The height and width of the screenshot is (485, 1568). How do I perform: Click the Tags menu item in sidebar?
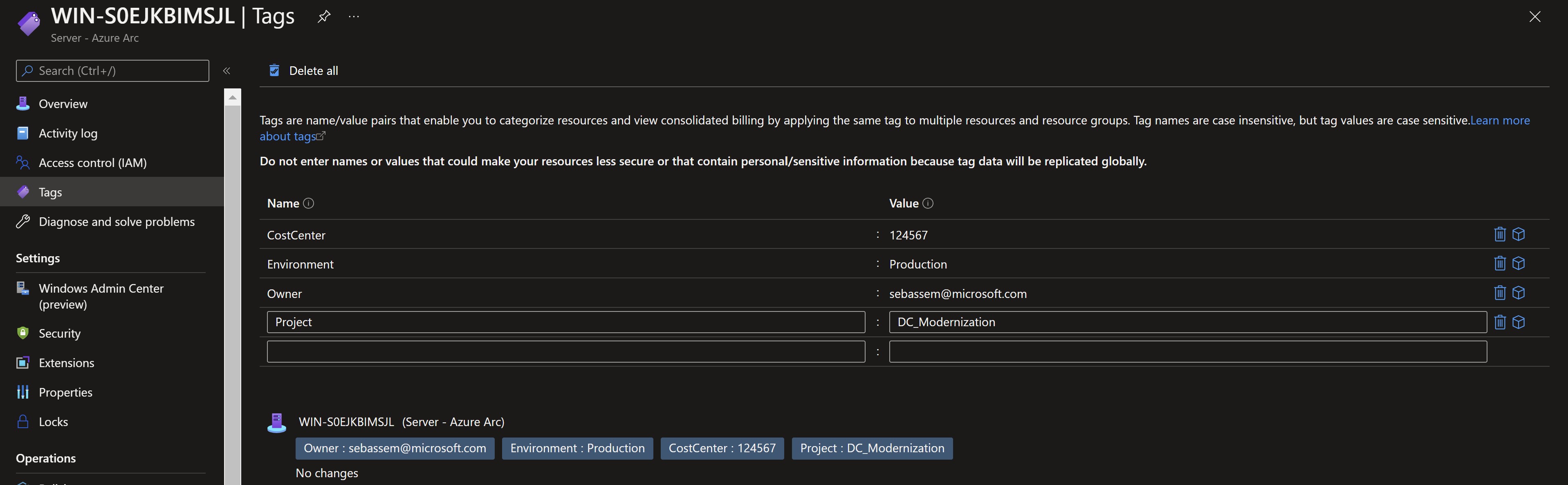tap(112, 191)
